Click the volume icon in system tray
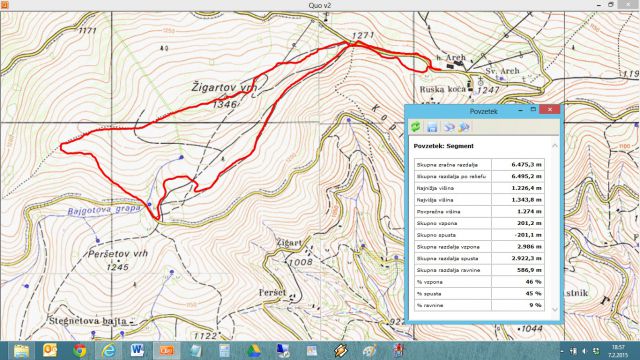The height and width of the screenshot is (360, 640). (585, 351)
